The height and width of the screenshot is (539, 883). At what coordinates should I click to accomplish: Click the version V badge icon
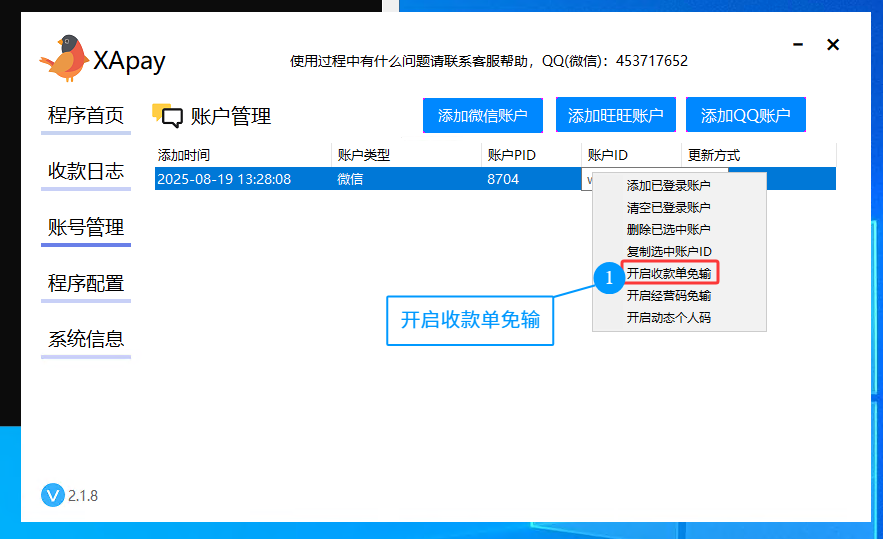click(52, 495)
